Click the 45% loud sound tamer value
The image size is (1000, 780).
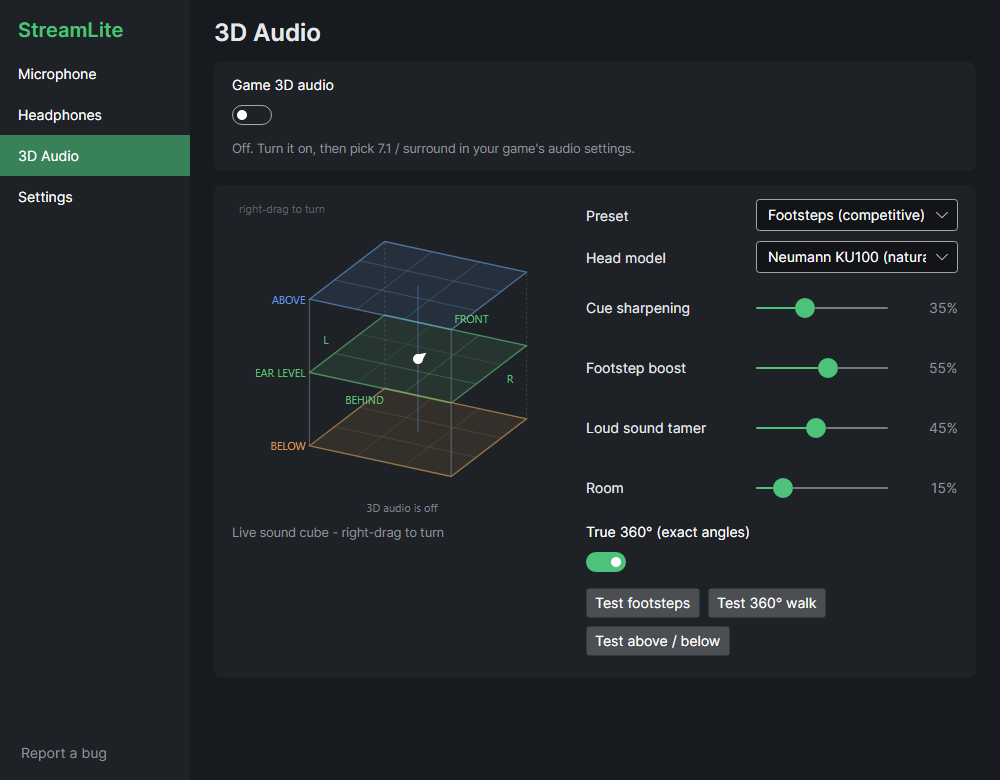pos(943,428)
